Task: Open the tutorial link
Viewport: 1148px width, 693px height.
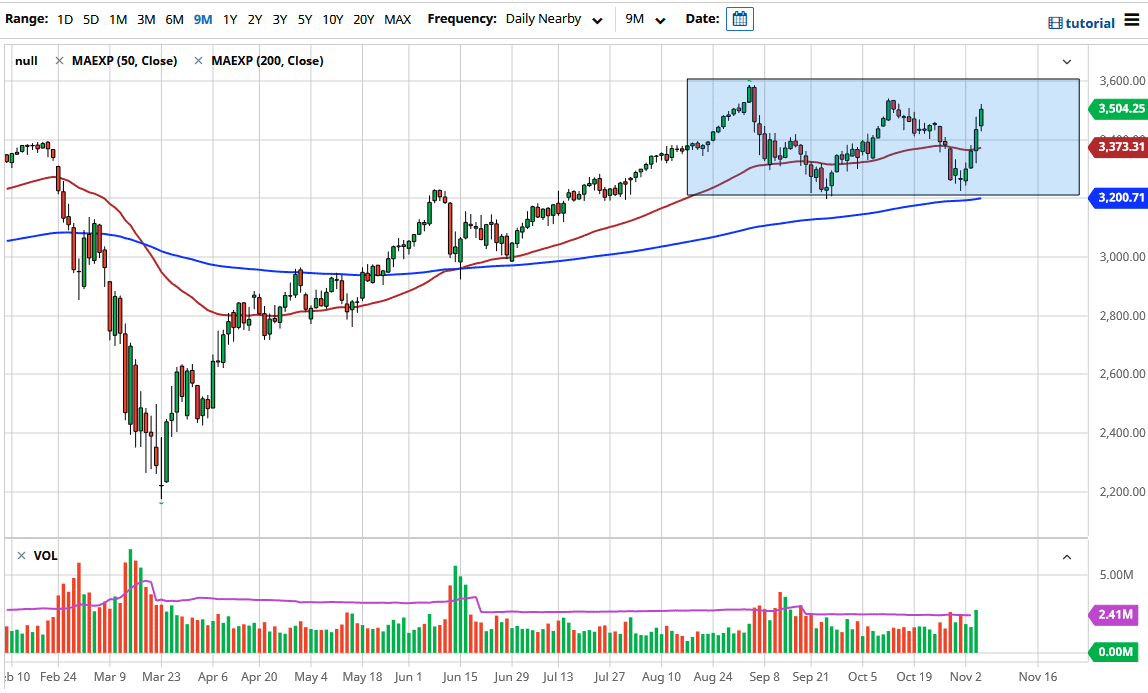Action: click(x=1090, y=22)
